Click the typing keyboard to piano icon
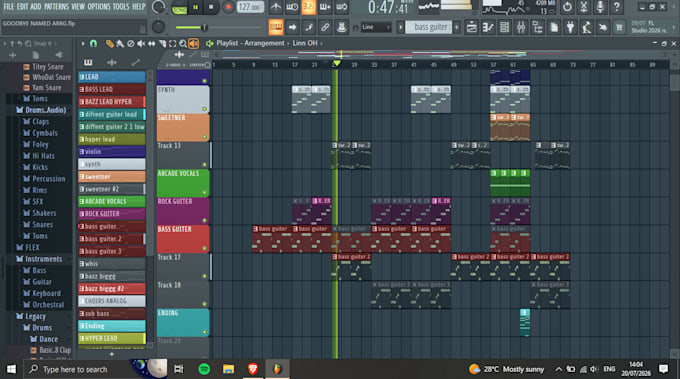680x379 pixels. click(276, 27)
